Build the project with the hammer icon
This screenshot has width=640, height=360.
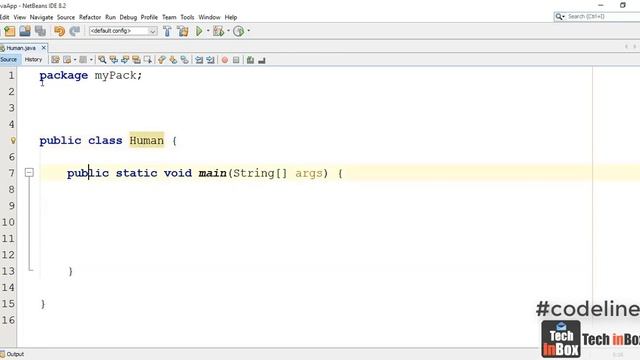[167, 31]
